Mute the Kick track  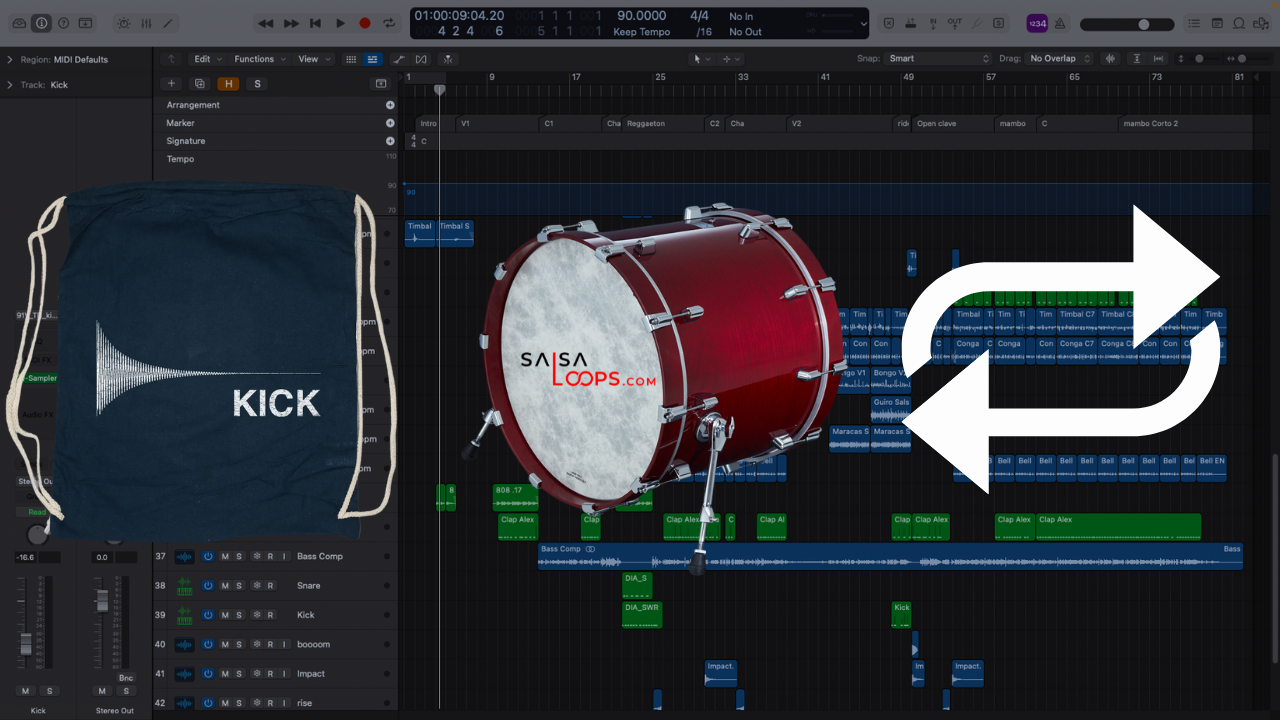[x=224, y=614]
